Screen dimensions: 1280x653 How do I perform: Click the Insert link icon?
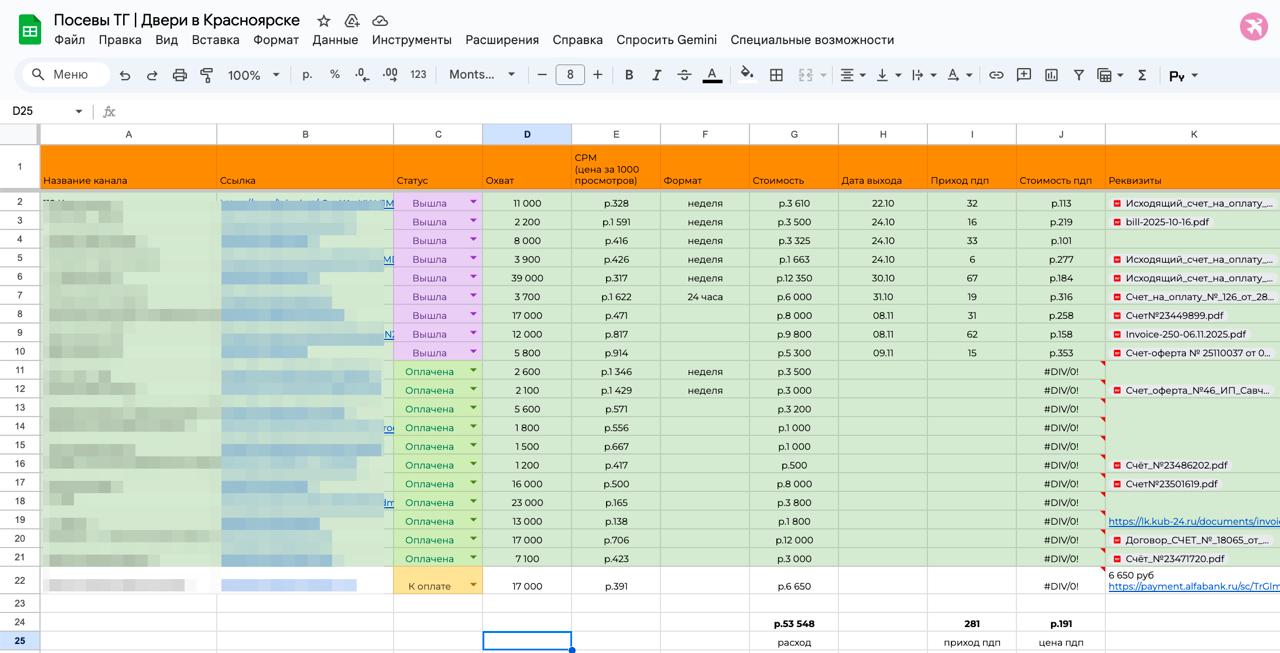(x=996, y=75)
